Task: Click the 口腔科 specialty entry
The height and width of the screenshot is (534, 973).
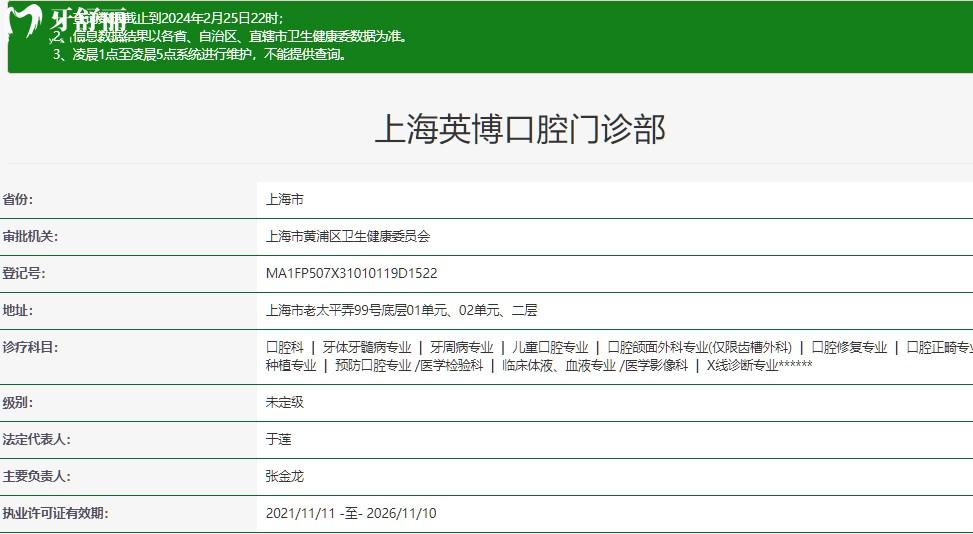Action: click(x=285, y=347)
